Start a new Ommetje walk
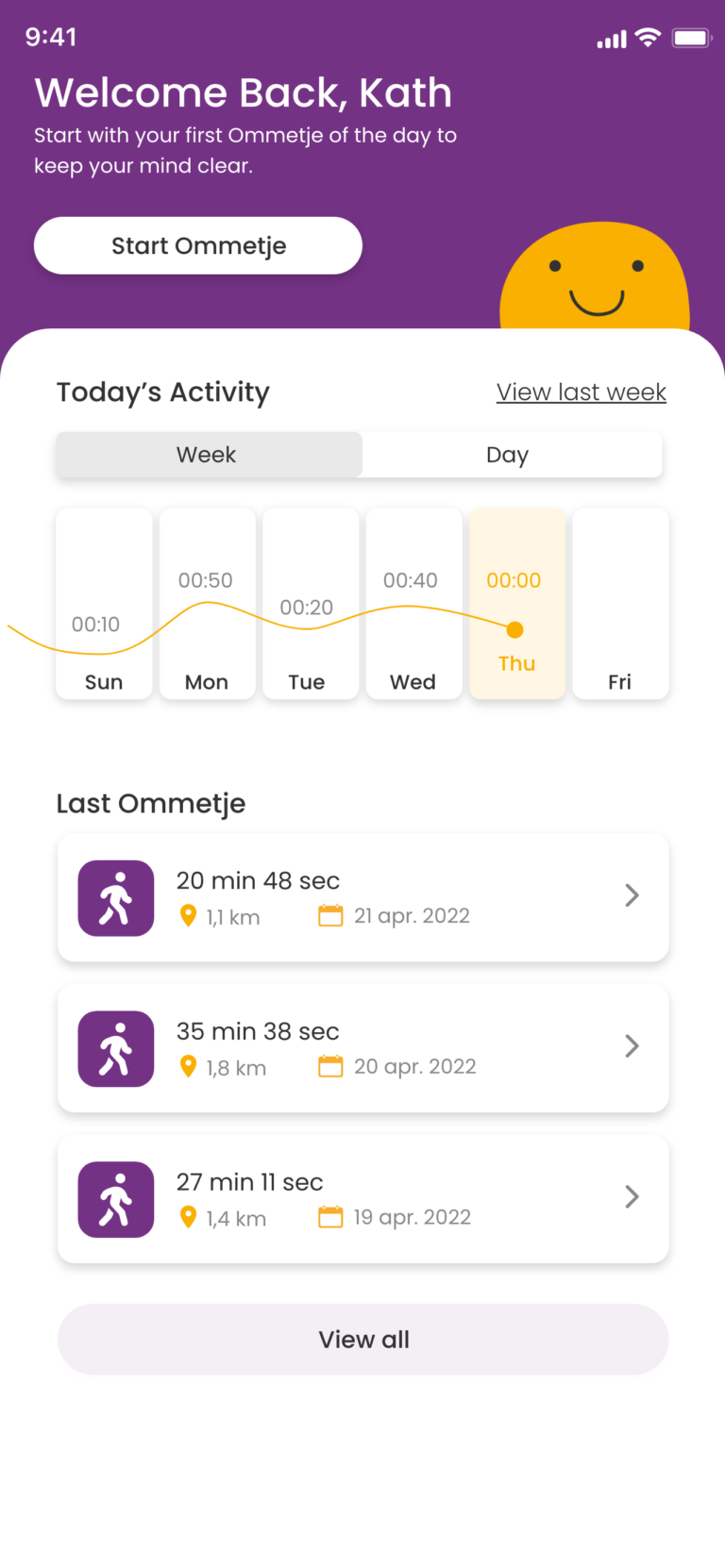This screenshot has width=725, height=1568. pos(198,246)
